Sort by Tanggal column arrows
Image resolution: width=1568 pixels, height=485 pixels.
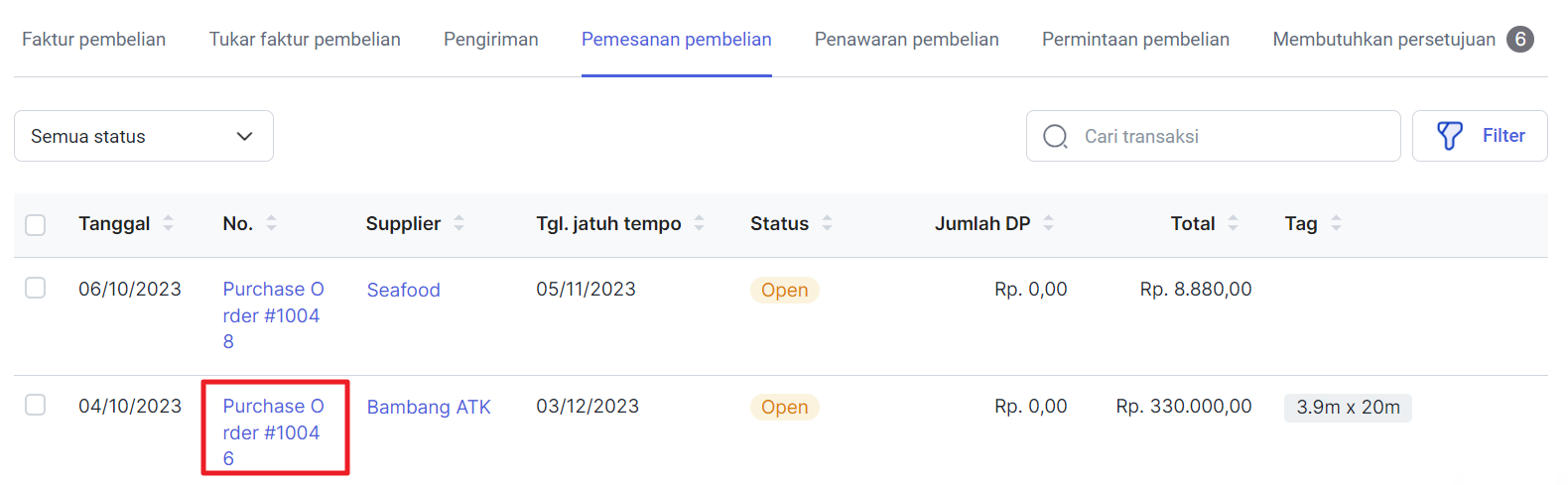click(x=169, y=223)
